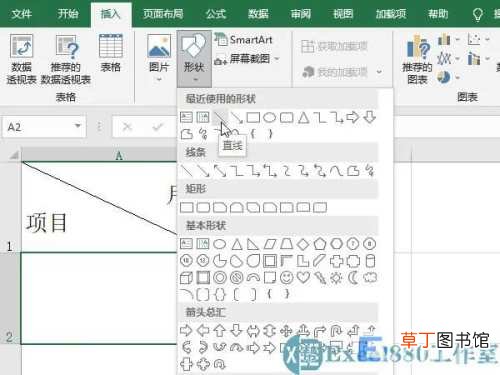Open the 页面布局 tab

pyautogui.click(x=163, y=14)
